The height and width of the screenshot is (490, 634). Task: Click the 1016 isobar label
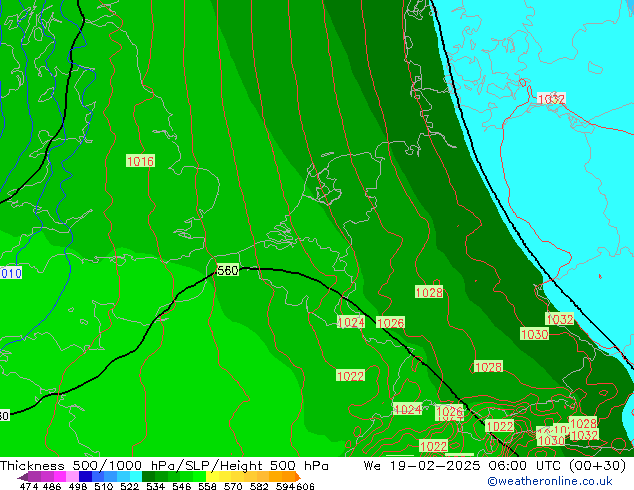tap(140, 161)
